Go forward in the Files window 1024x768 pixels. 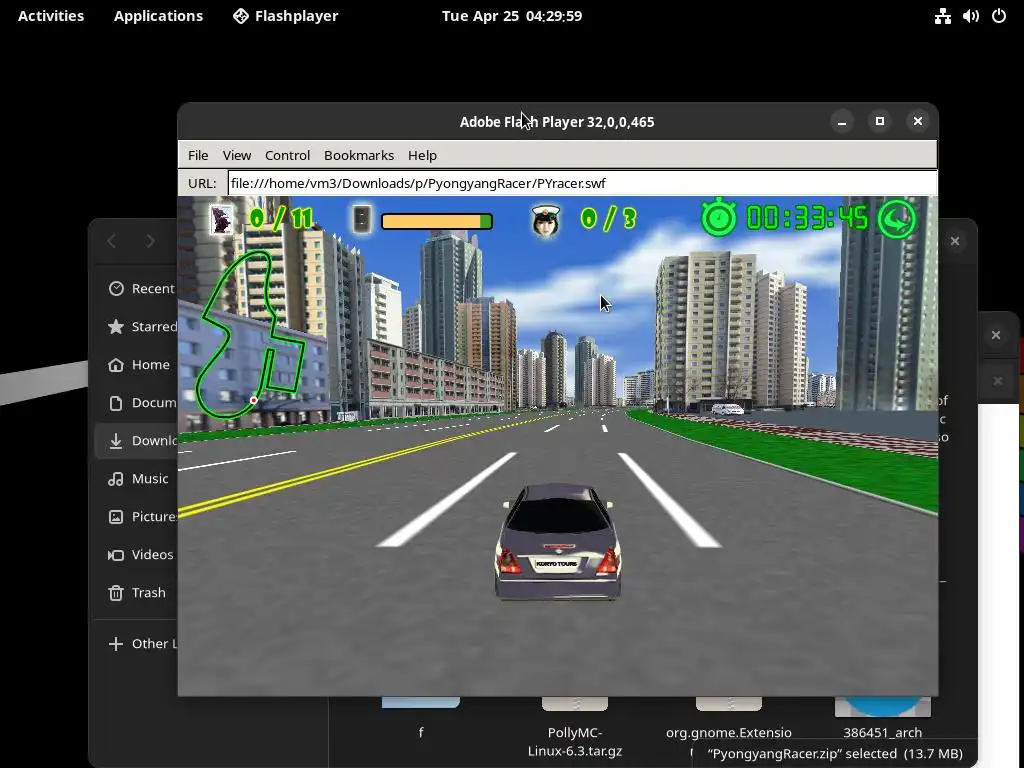pyautogui.click(x=150, y=241)
